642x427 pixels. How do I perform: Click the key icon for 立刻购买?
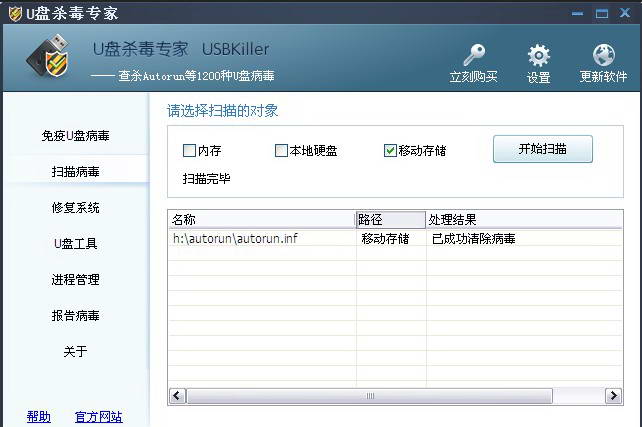click(x=473, y=55)
